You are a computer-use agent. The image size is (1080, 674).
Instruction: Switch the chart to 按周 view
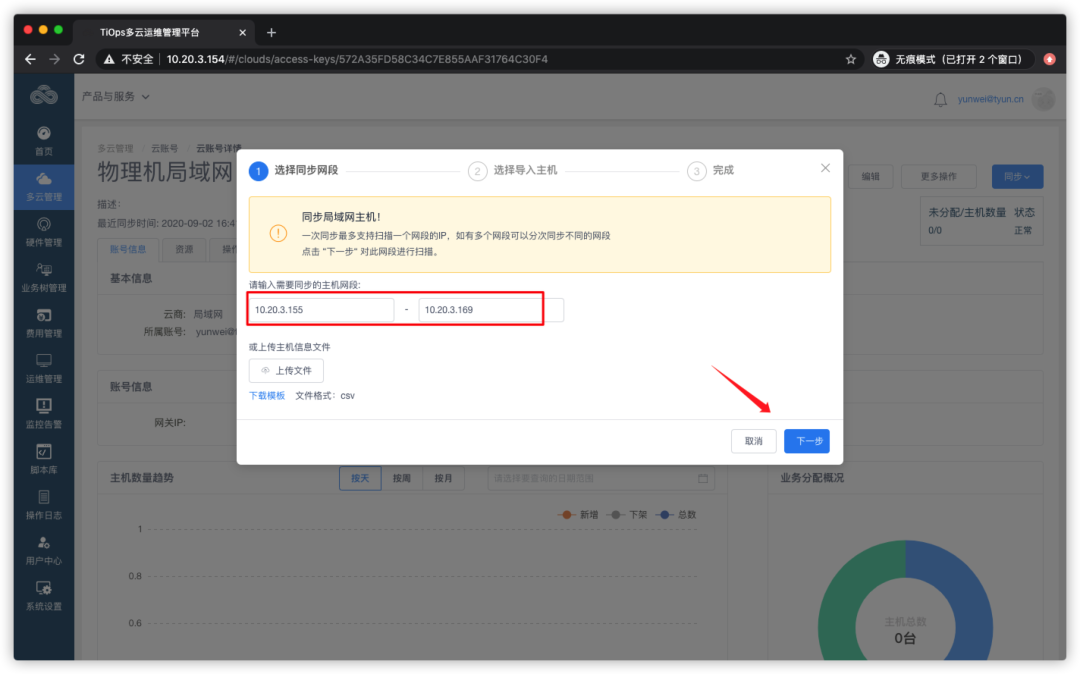pos(401,478)
